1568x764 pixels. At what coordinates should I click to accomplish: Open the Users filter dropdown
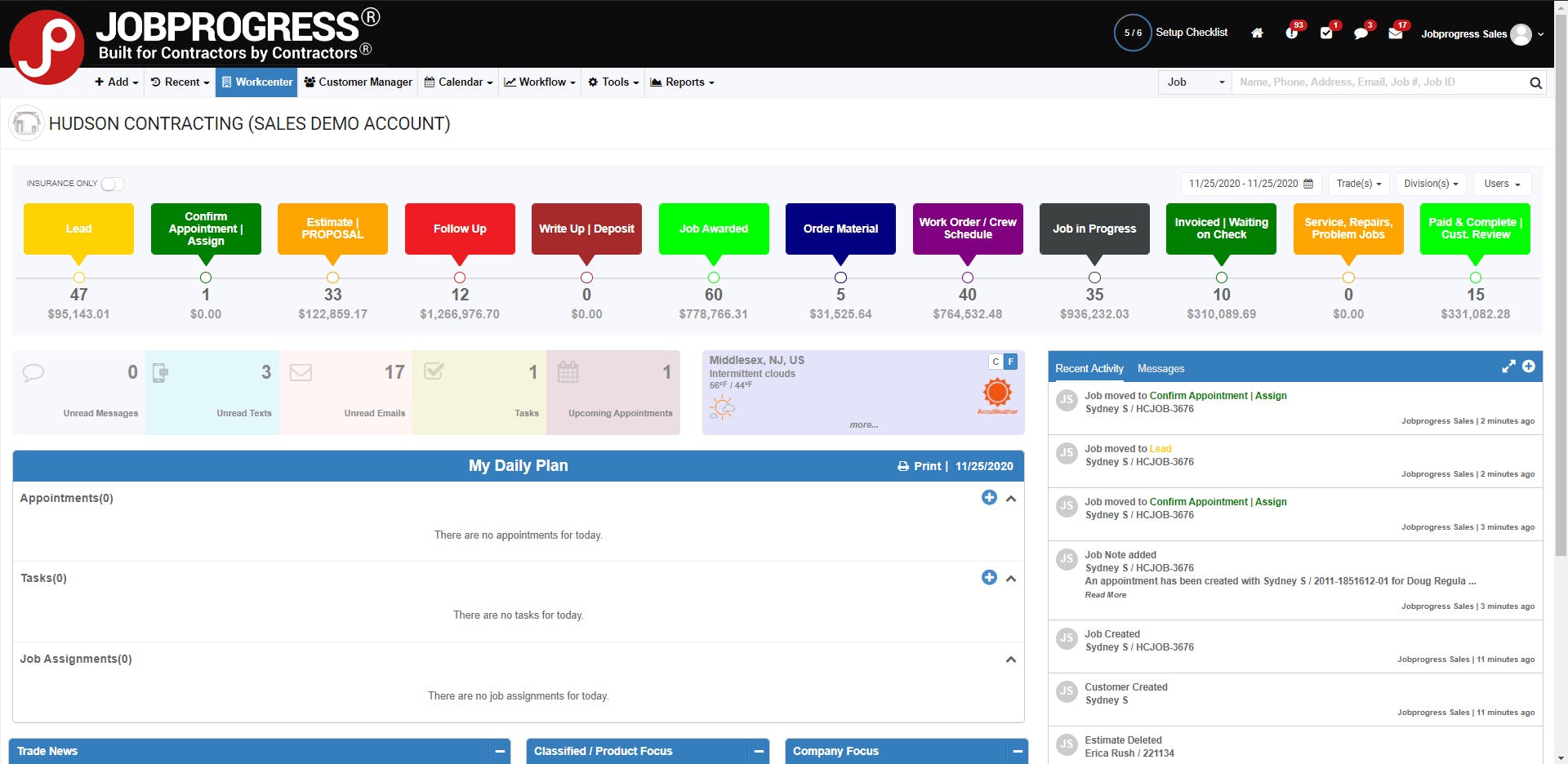pyautogui.click(x=1503, y=184)
